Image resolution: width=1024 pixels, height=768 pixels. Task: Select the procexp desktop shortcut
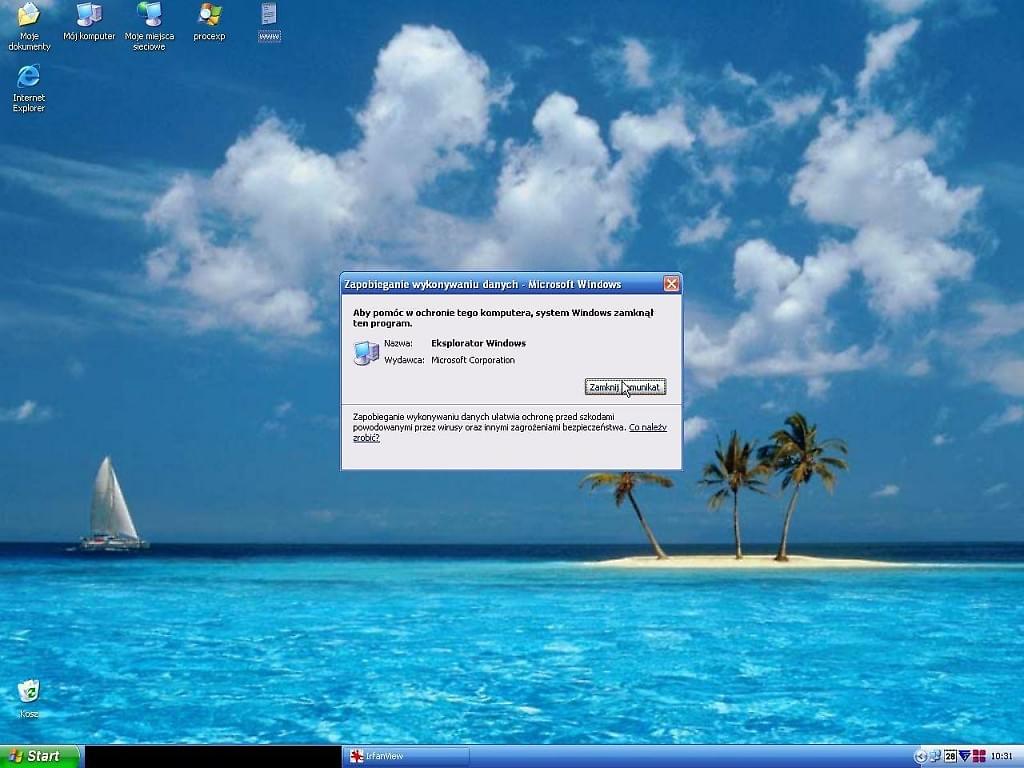[209, 22]
